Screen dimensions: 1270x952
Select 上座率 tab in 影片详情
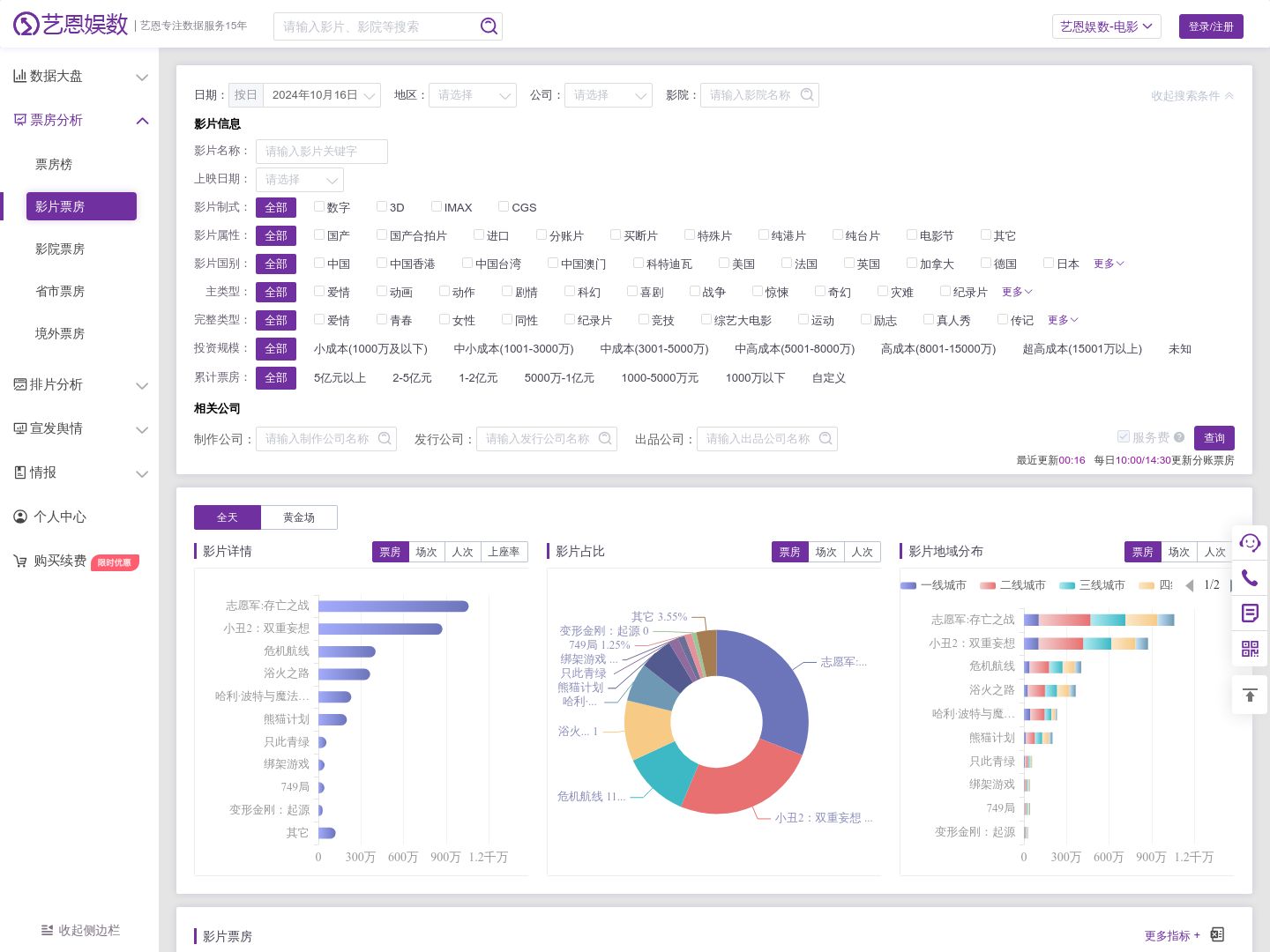tap(504, 552)
